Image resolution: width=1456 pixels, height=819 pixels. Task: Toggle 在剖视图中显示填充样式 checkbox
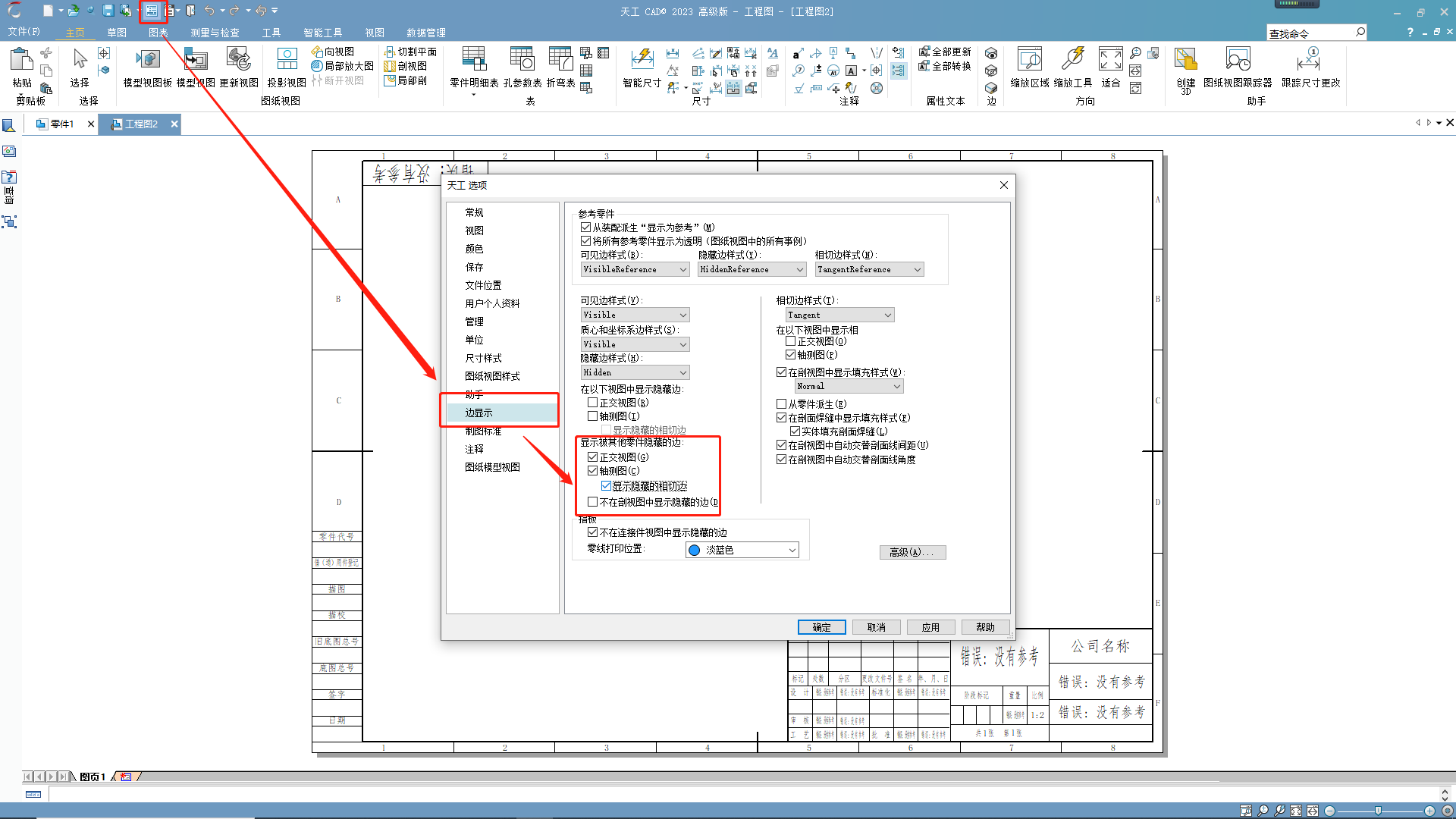[x=781, y=372]
